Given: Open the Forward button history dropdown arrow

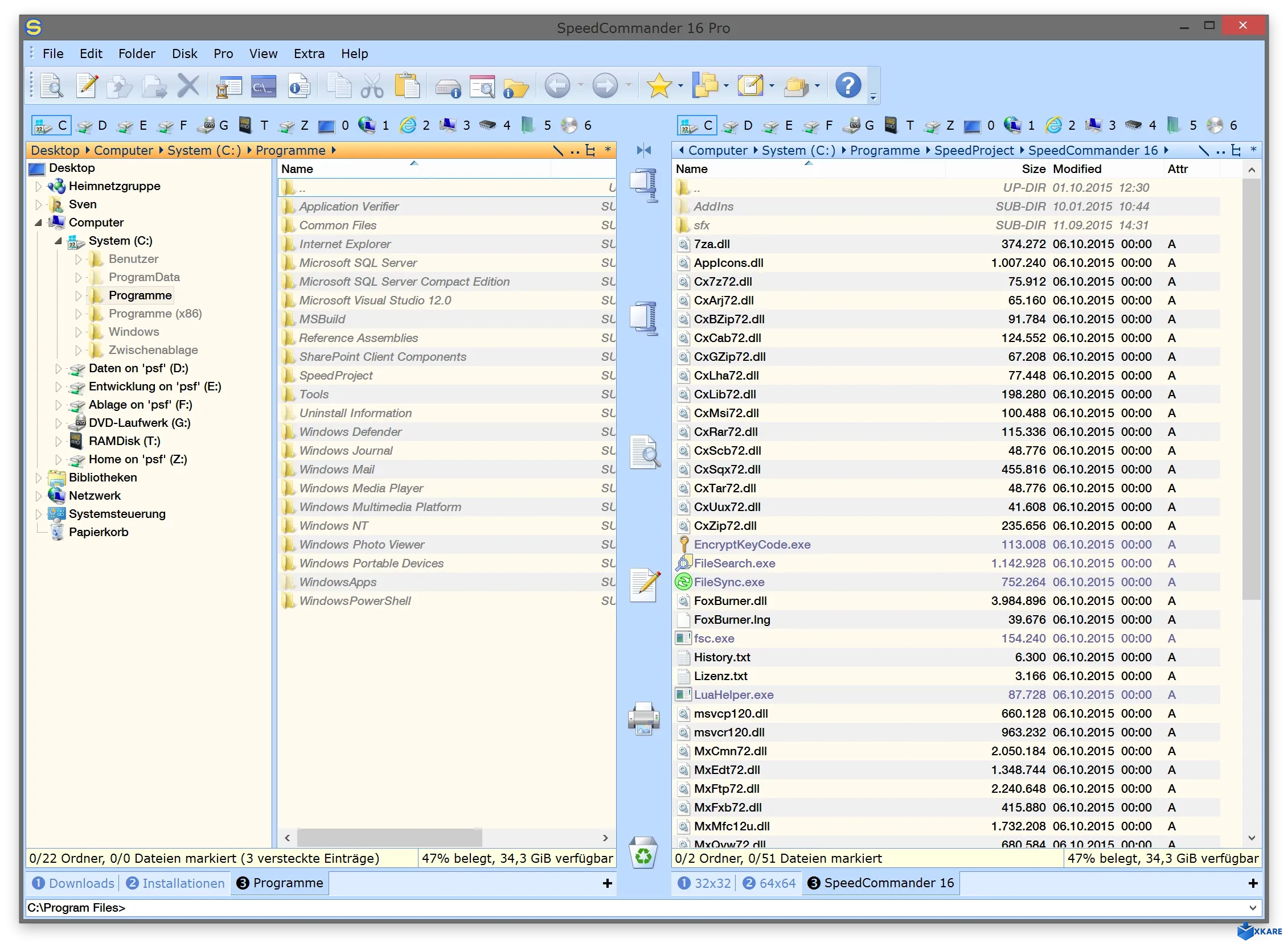Looking at the screenshot, I should (629, 86).
